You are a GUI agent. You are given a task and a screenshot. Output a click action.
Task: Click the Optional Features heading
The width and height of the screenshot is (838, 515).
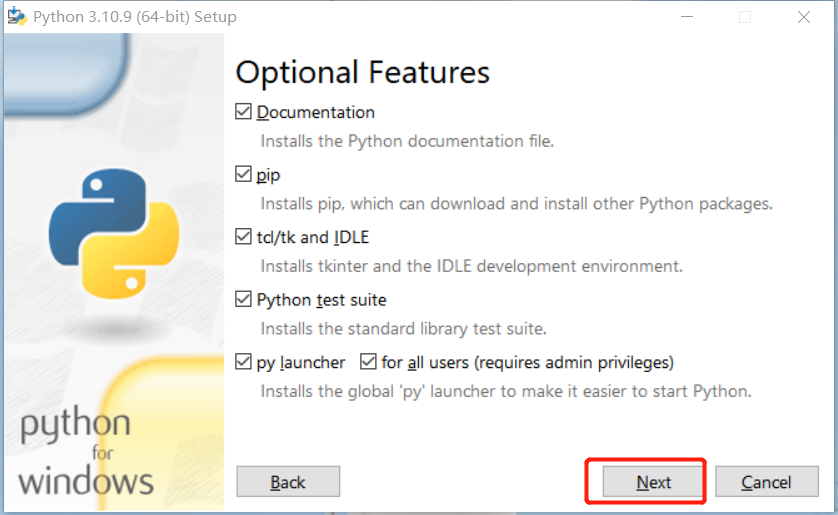pos(362,73)
